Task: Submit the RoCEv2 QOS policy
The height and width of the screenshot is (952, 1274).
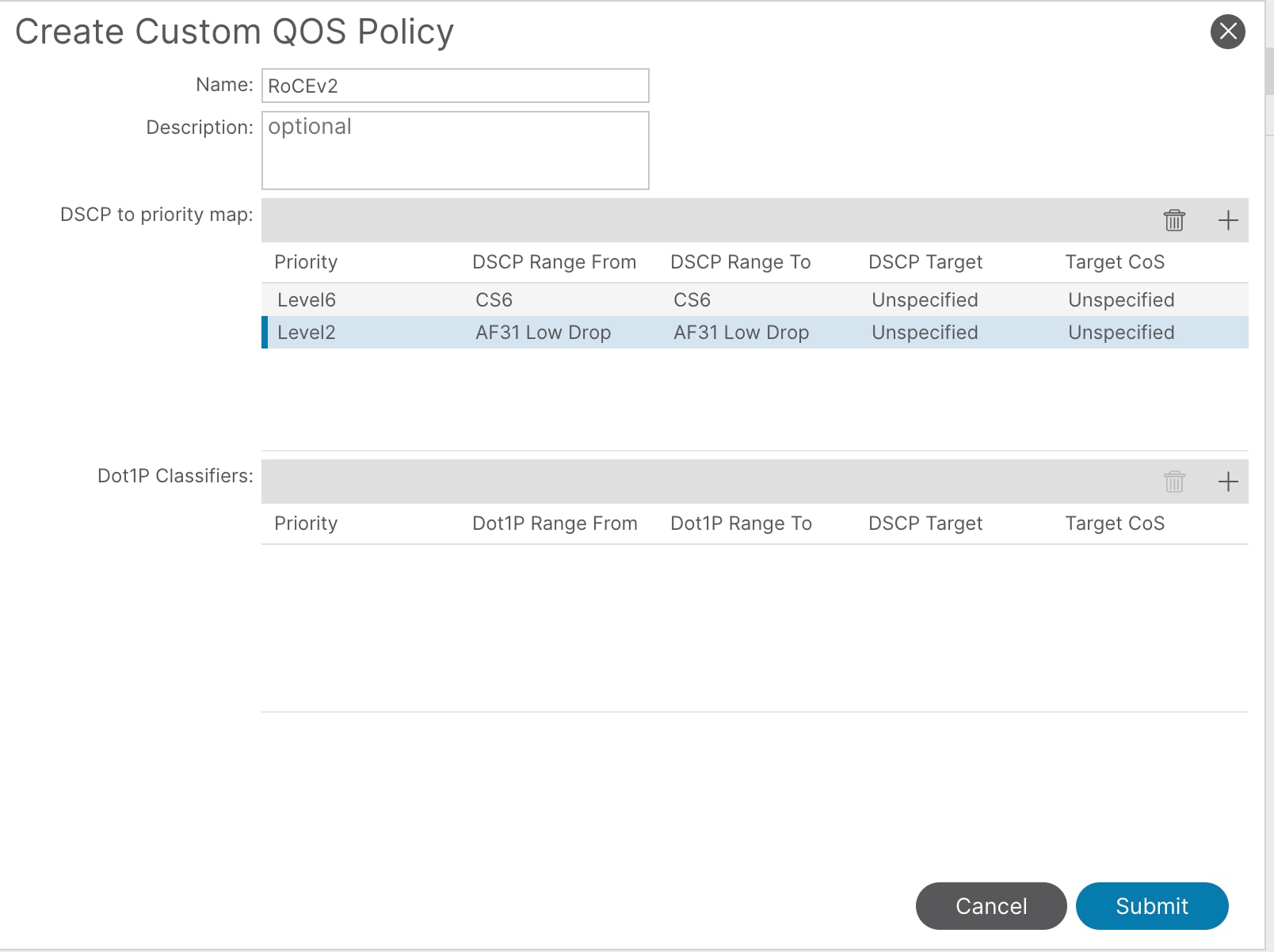Action: click(x=1151, y=906)
